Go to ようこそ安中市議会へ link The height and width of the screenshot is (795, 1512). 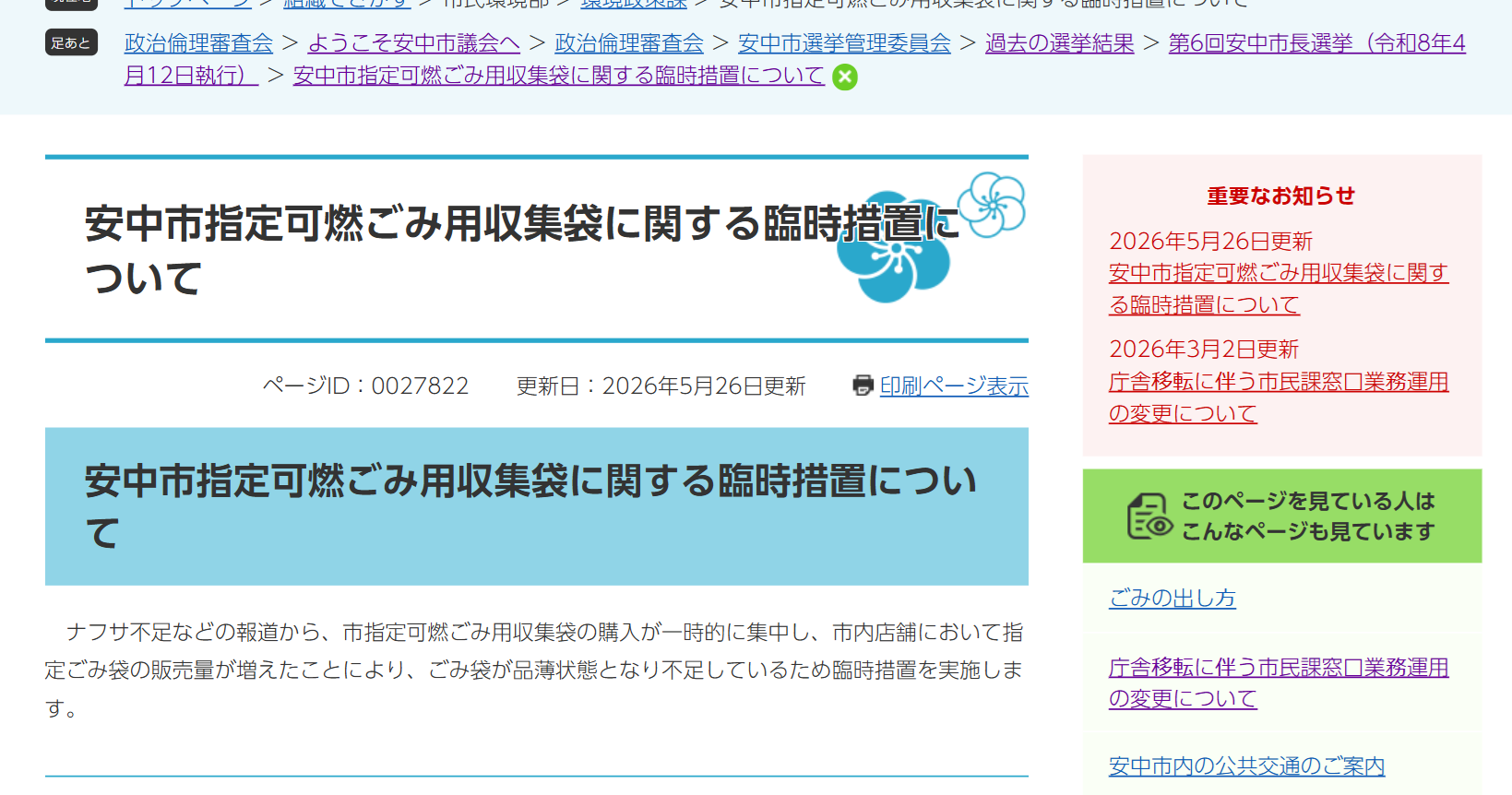(x=413, y=43)
